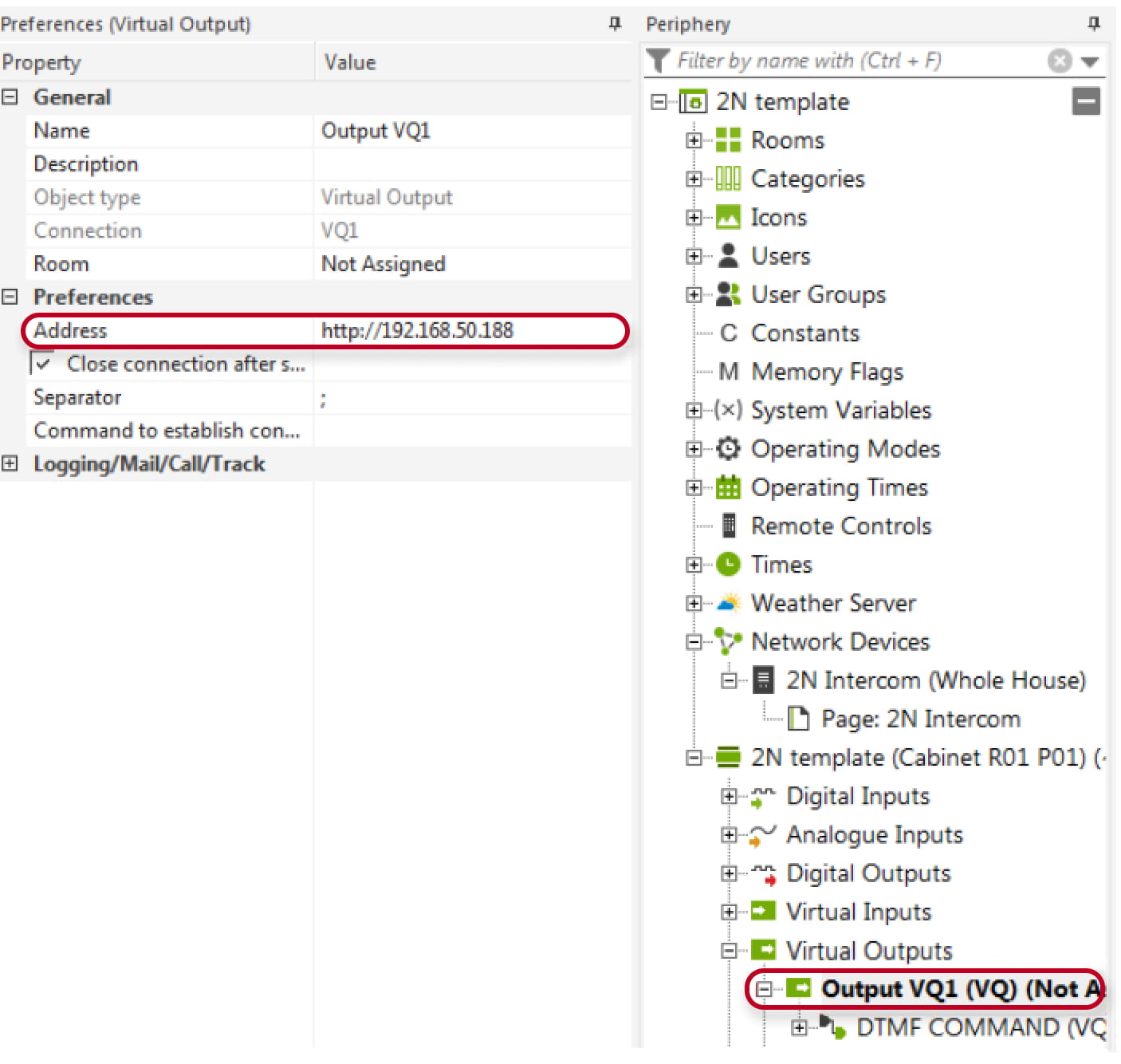Viewport: 1121px width, 1064px height.
Task: Toggle Close connection after sending checkbox
Action: click(x=42, y=364)
